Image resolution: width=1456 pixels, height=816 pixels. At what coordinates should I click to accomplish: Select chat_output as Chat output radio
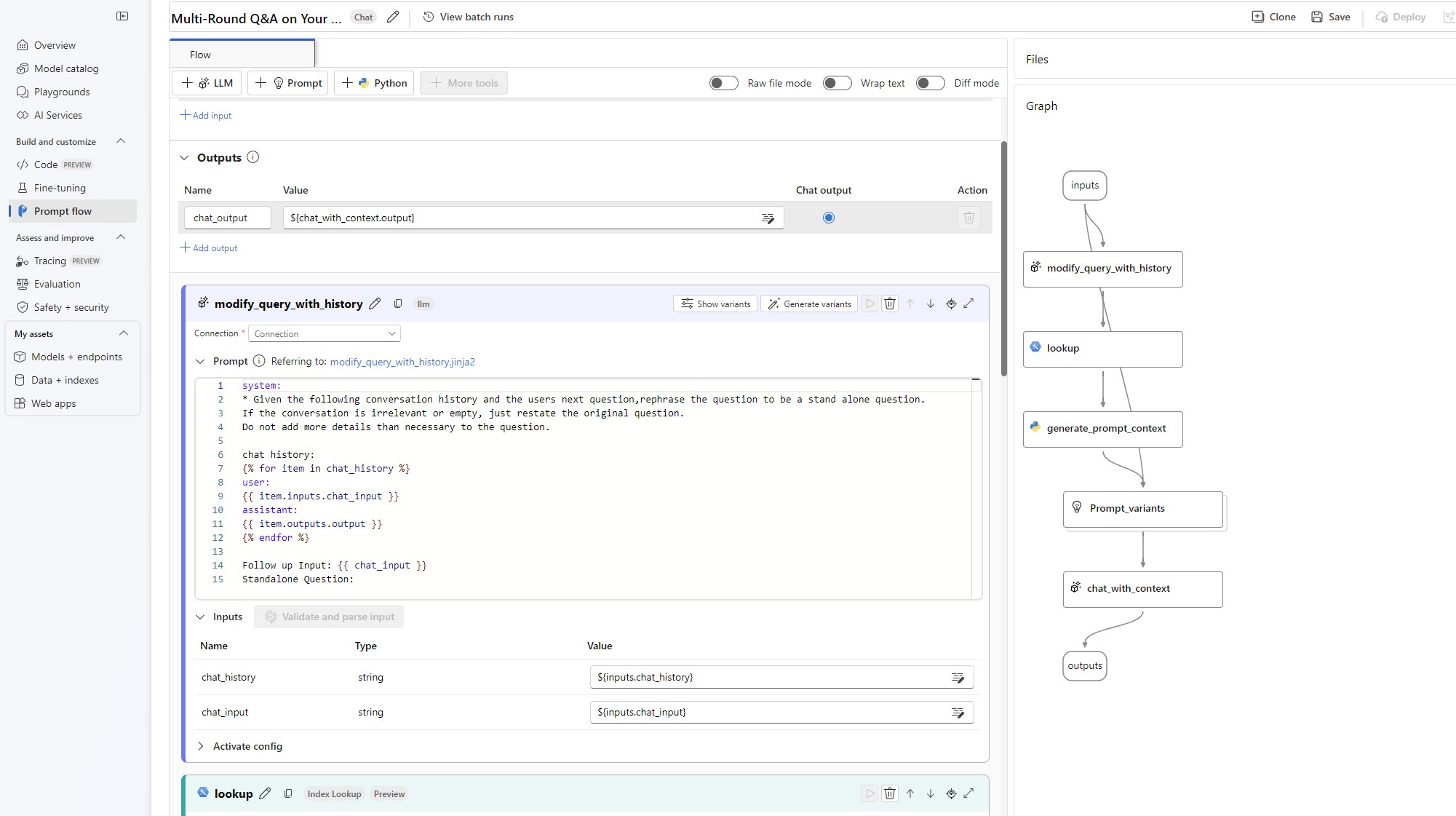828,218
